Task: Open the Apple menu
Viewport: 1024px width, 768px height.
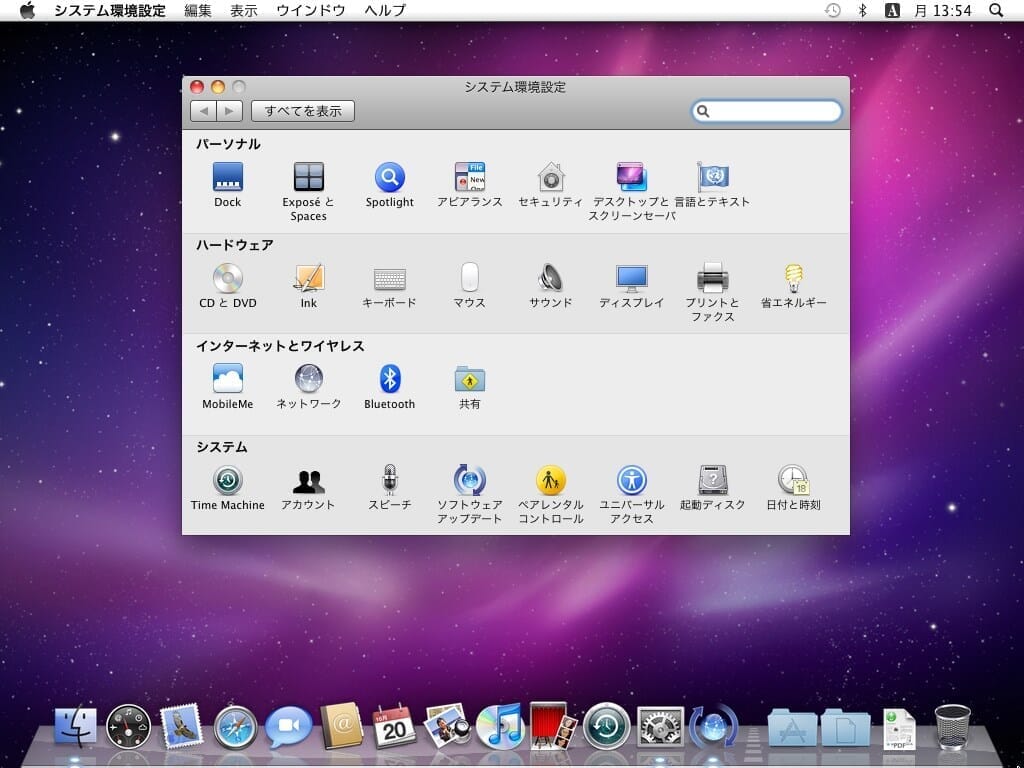Action: [x=27, y=10]
